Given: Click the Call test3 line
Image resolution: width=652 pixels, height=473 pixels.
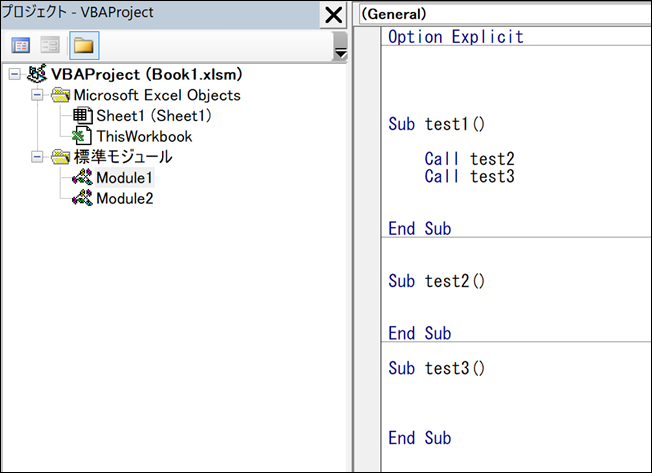Looking at the screenshot, I should pos(469,176).
